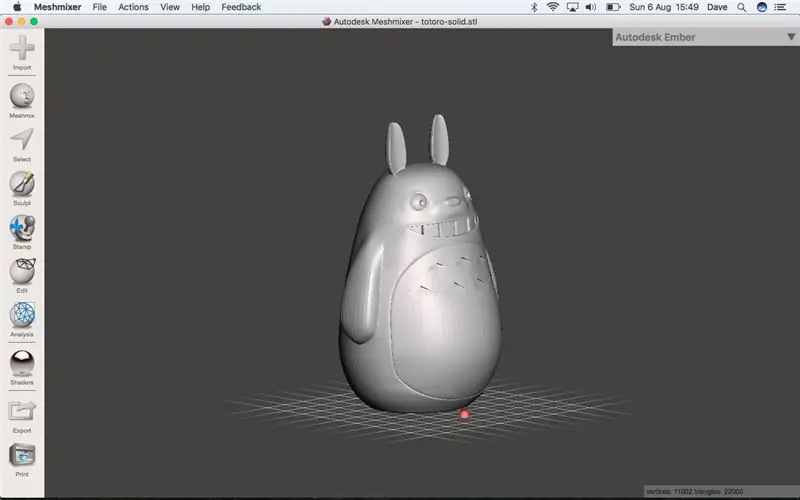Click the window title totoro-solid.stl
The width and height of the screenshot is (800, 500).
406,21
